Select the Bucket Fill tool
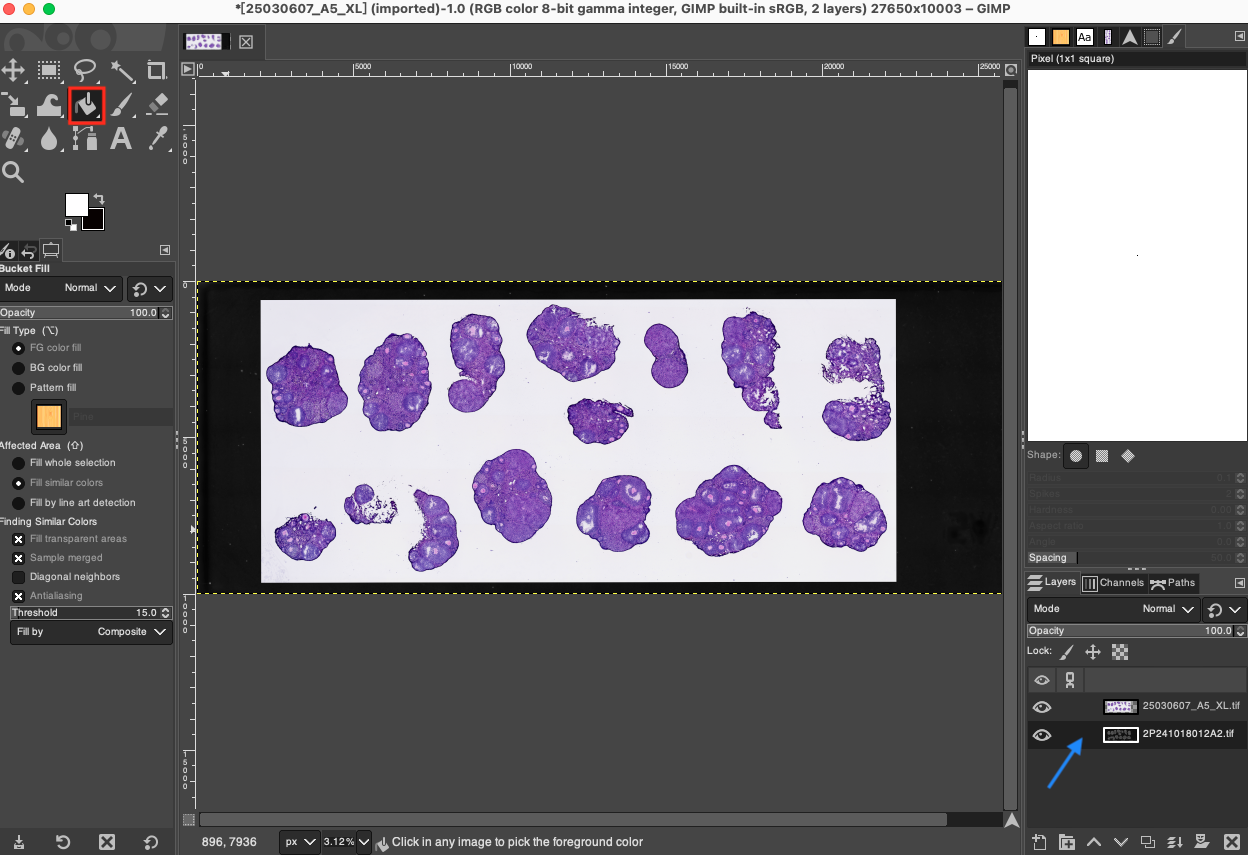 coord(84,104)
